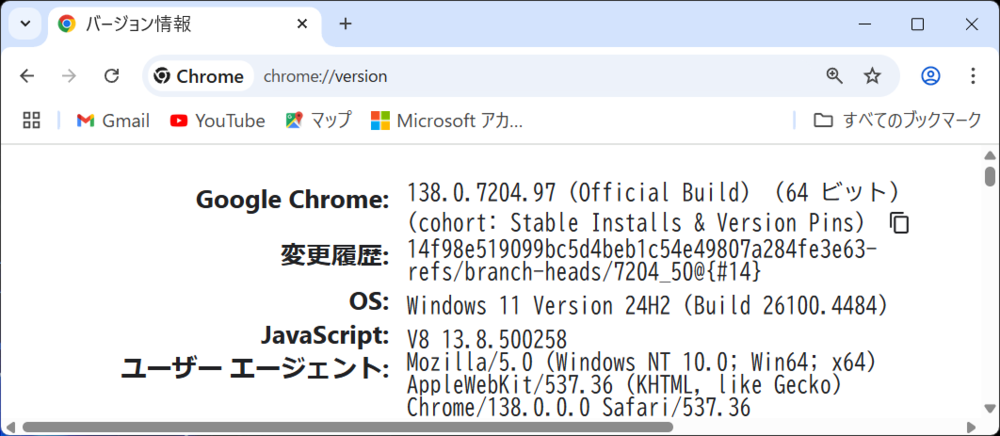The height and width of the screenshot is (436, 1000).
Task: Minimize the Chrome window
Action: pyautogui.click(x=865, y=24)
